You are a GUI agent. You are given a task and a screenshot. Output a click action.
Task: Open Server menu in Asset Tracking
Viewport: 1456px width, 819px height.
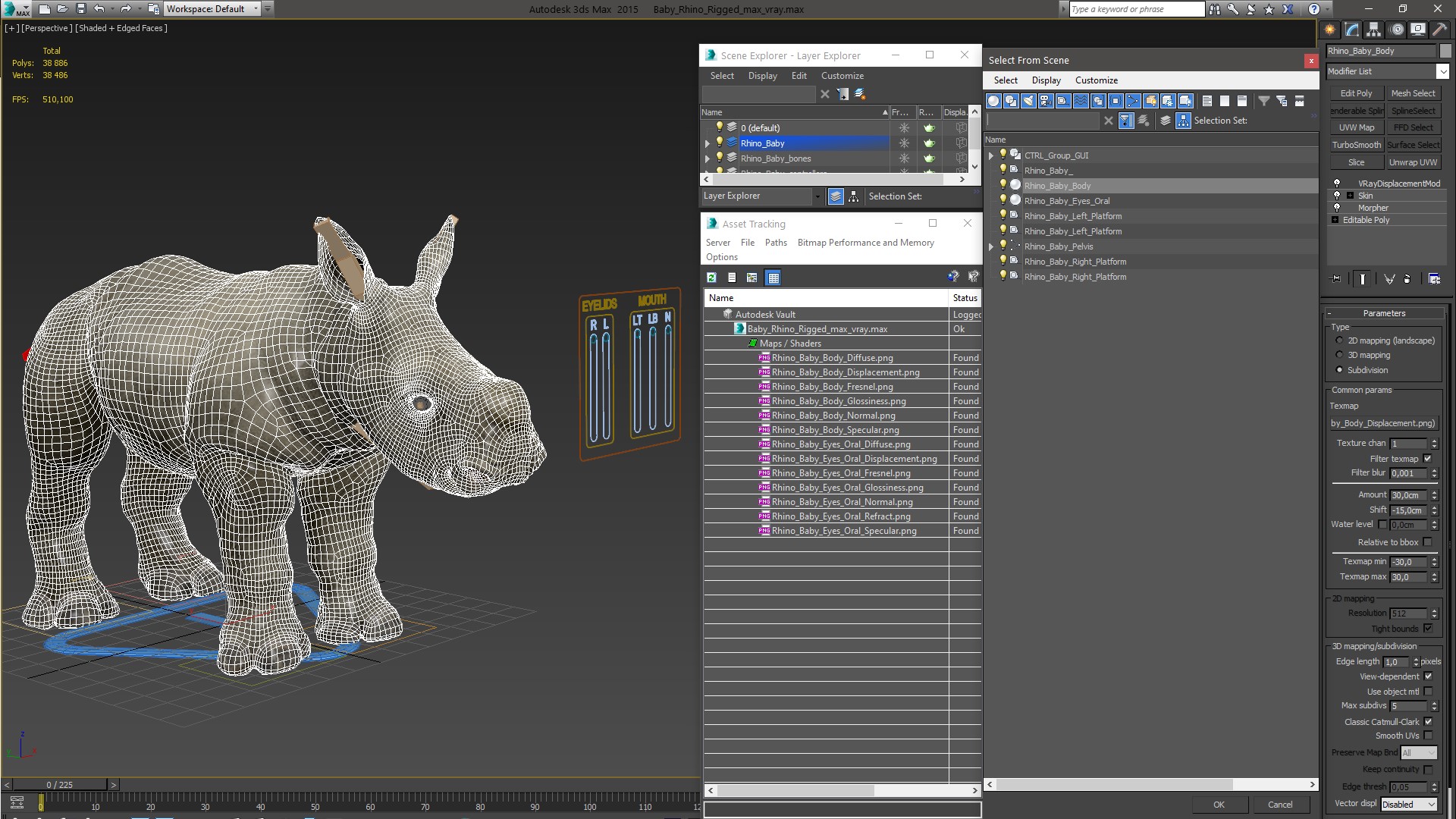(717, 243)
